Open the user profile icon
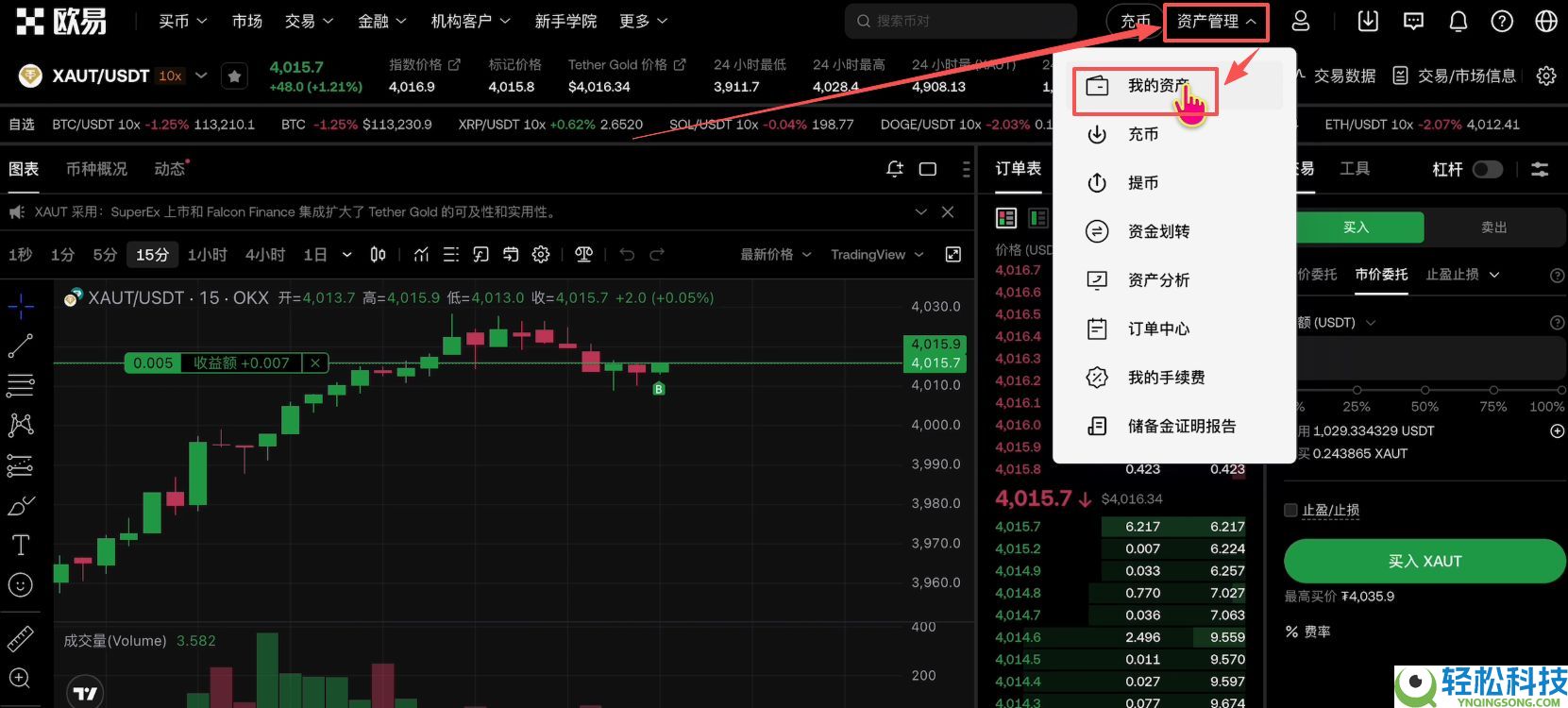 [x=1301, y=21]
